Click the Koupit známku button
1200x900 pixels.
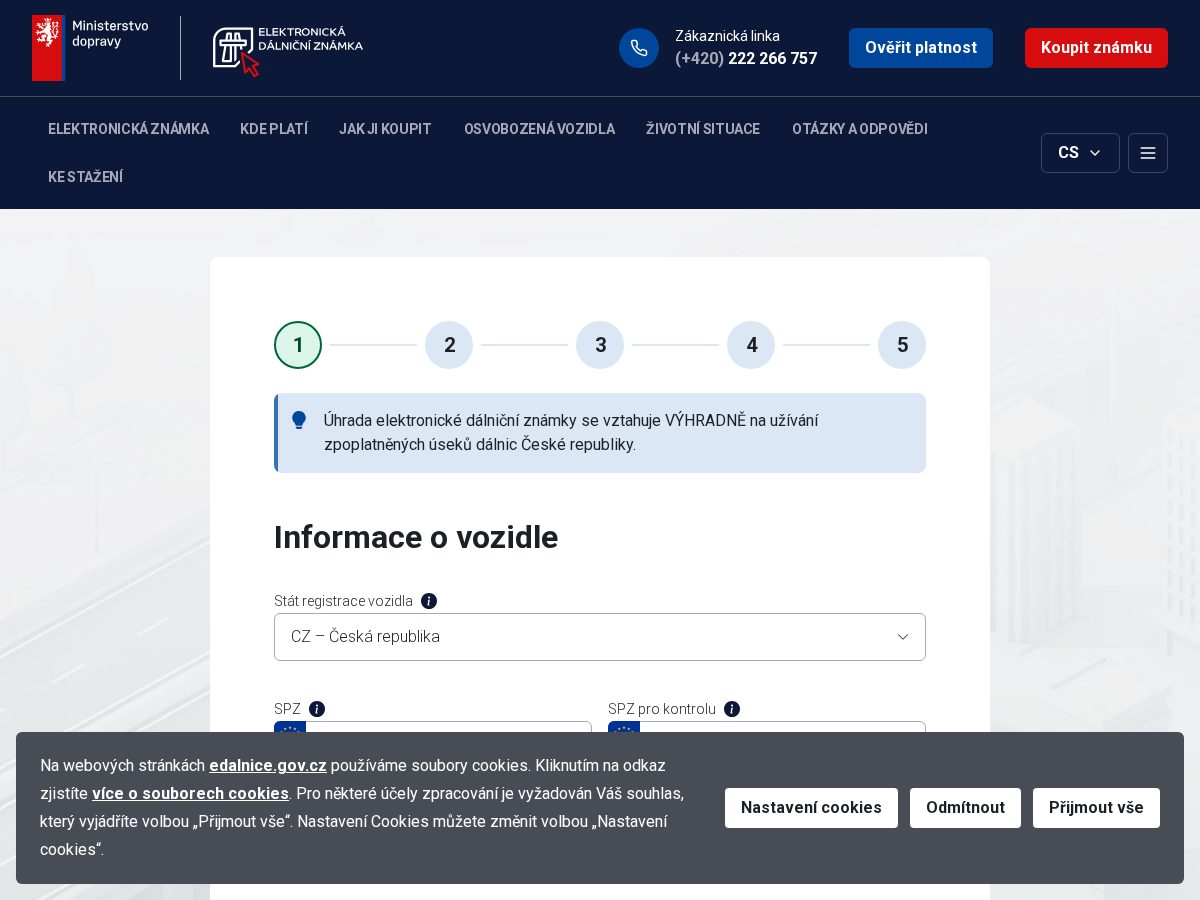pos(1096,48)
